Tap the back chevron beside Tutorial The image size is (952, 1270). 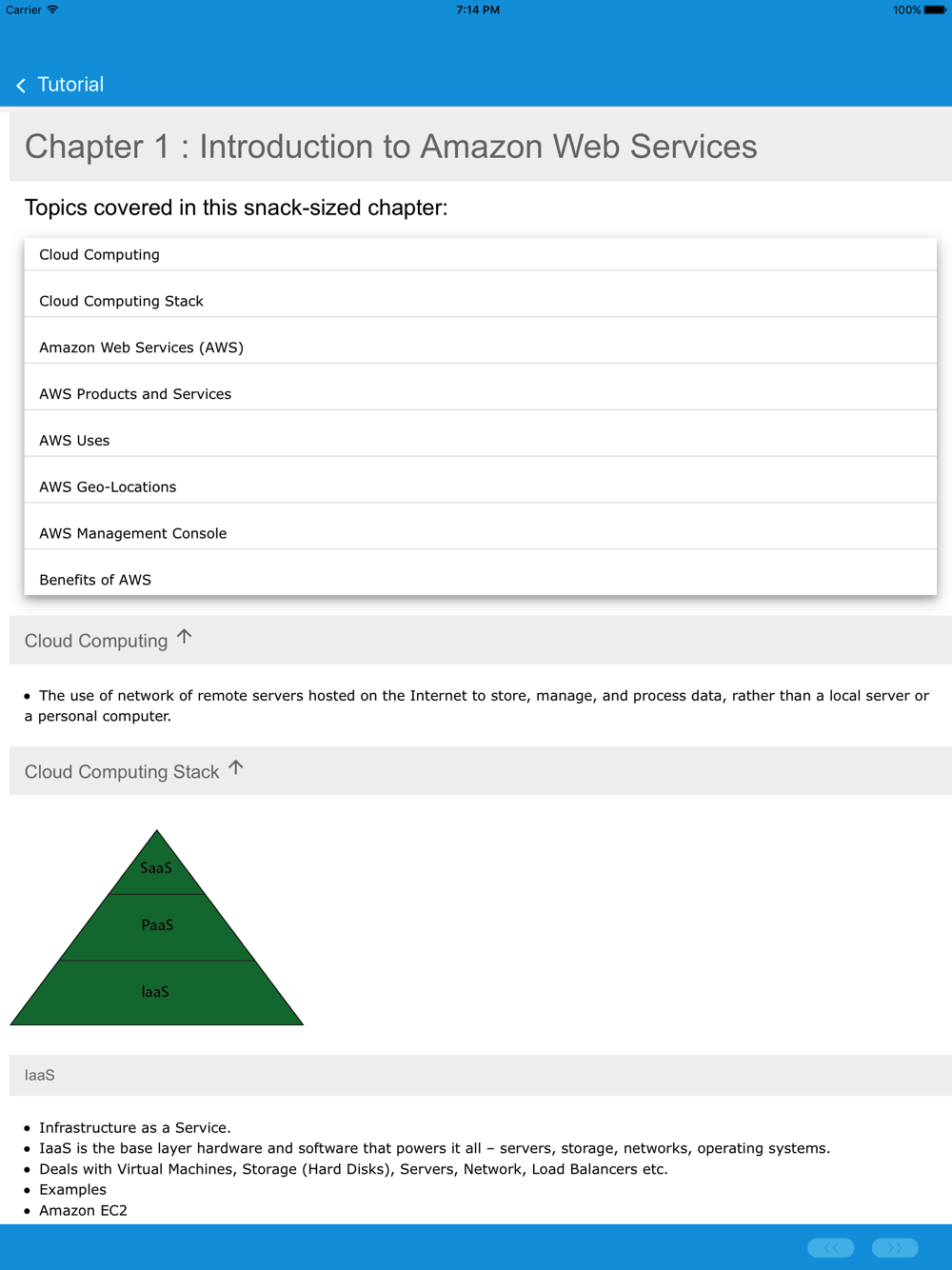[x=21, y=86]
